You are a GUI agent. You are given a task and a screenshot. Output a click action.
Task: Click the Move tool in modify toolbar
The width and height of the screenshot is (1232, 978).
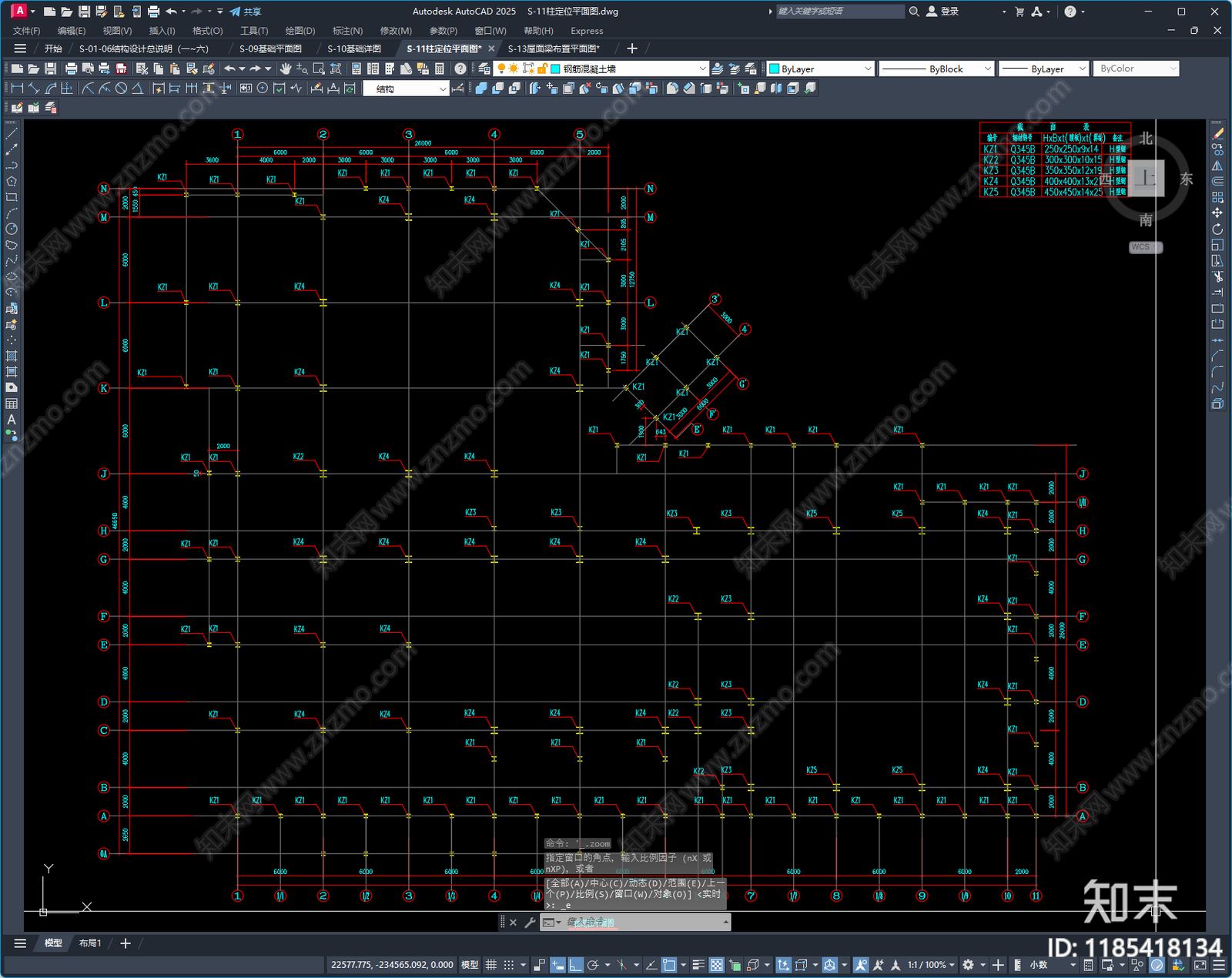click(1217, 213)
